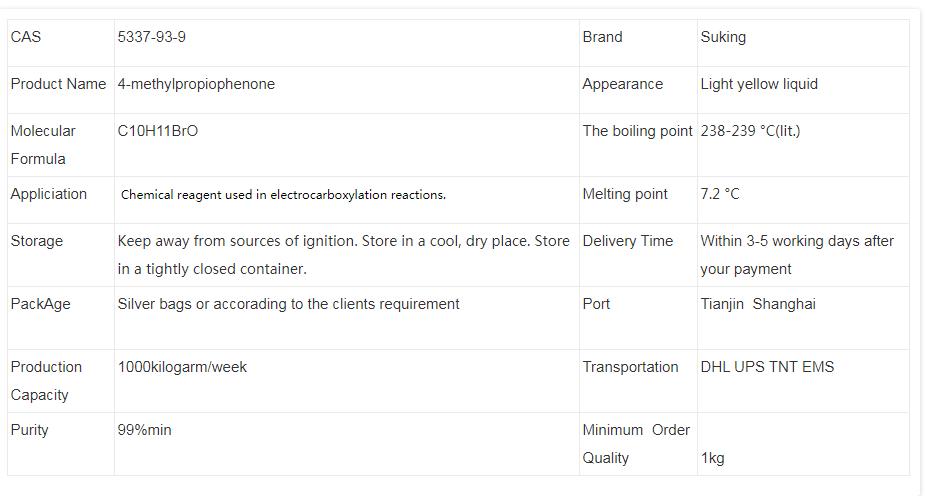925x496 pixels.
Task: Click the Production Capacity label
Action: point(46,381)
